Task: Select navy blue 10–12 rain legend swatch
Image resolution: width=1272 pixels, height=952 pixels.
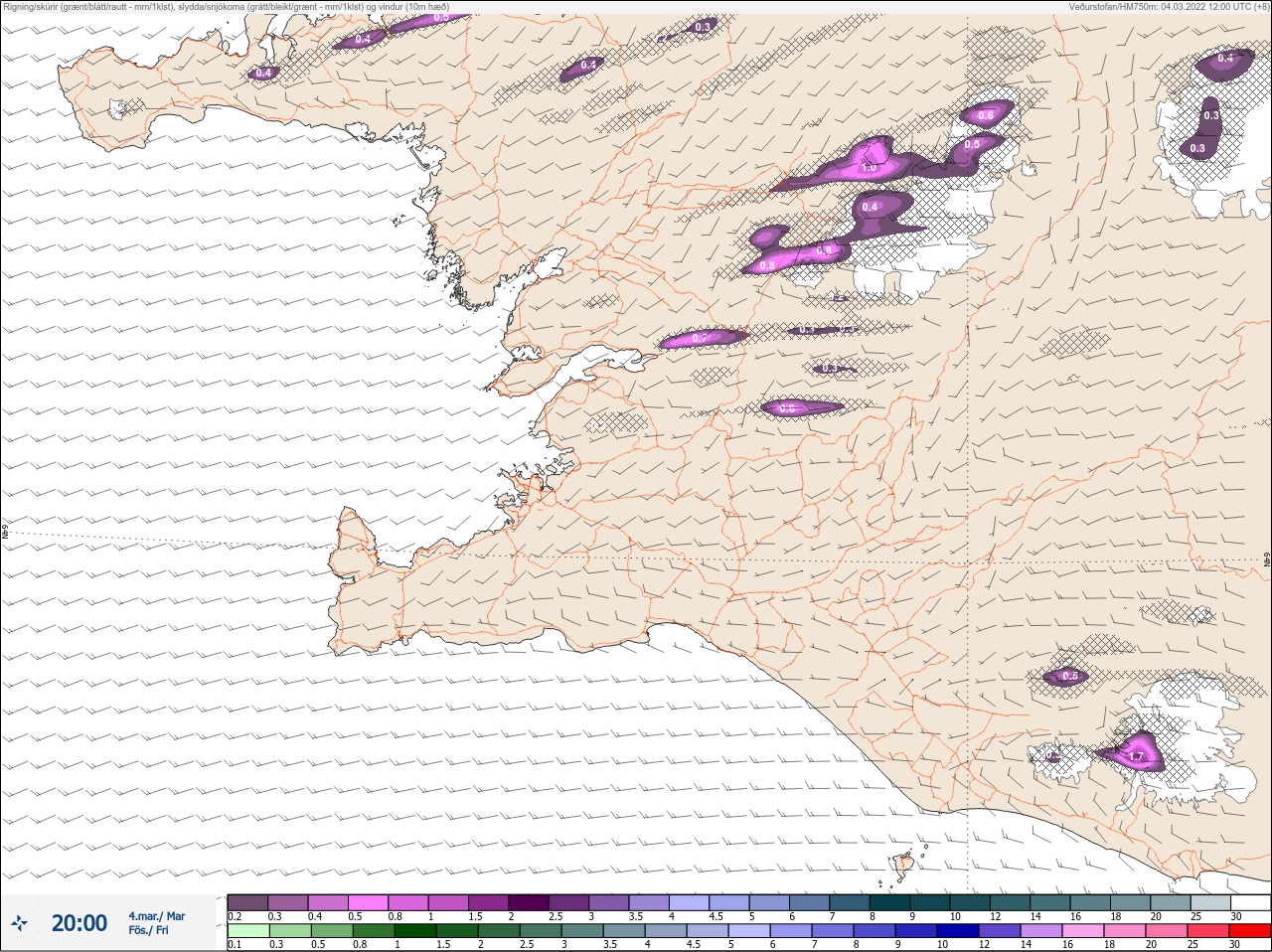Action: coord(959,930)
